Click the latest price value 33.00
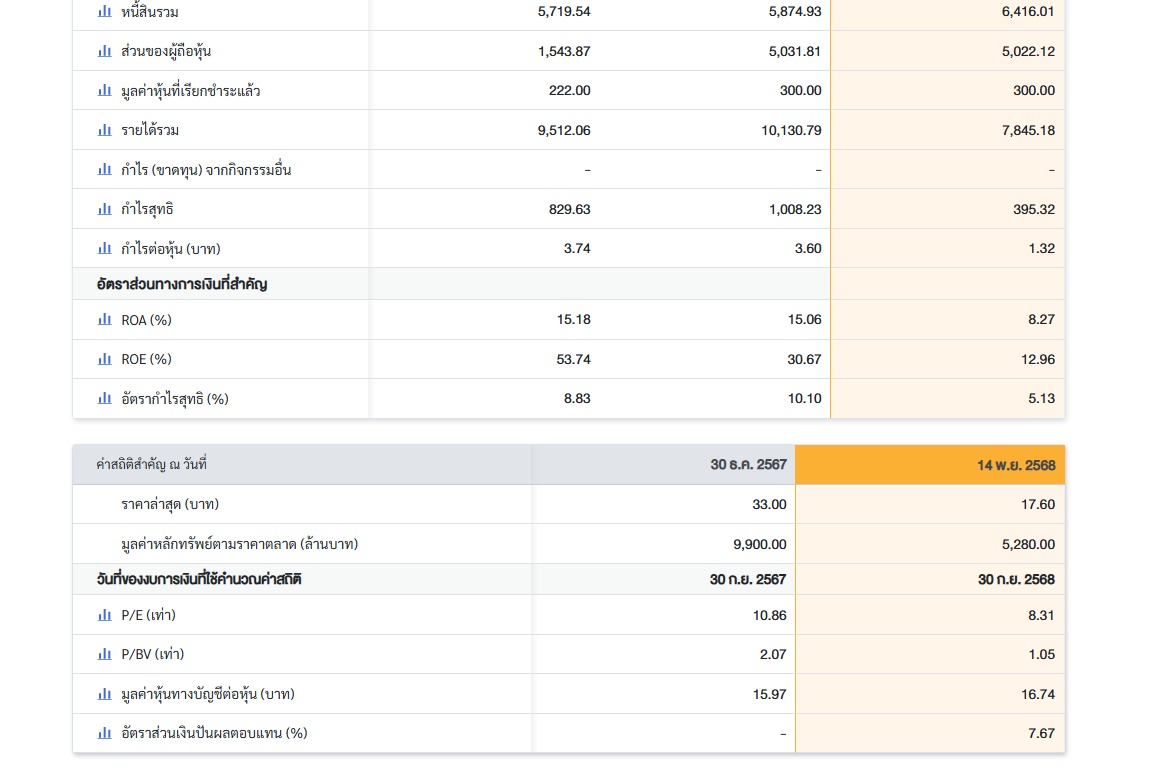The width and height of the screenshot is (1154, 774). (x=769, y=504)
